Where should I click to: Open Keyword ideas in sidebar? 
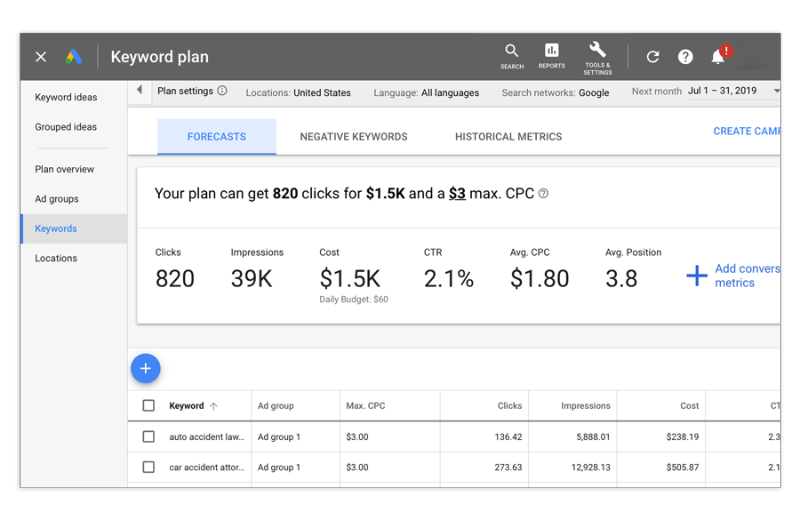point(66,97)
